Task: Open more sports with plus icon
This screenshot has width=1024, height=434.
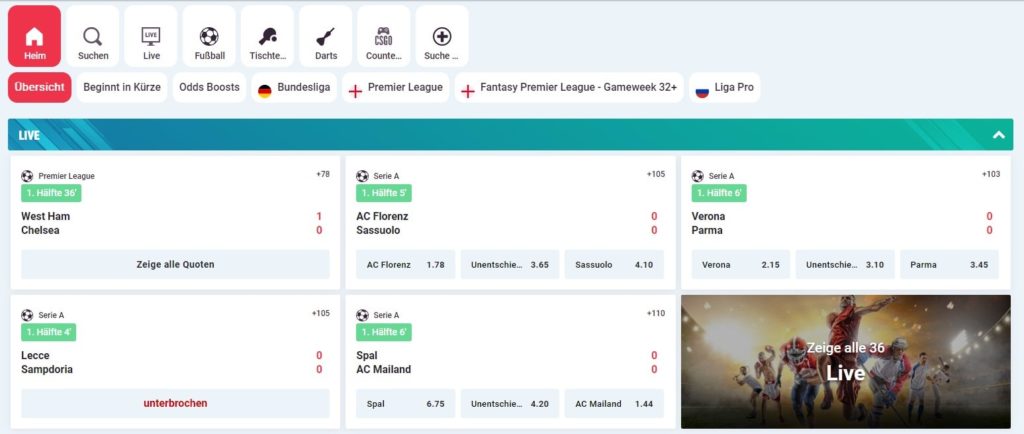Action: coord(442,36)
